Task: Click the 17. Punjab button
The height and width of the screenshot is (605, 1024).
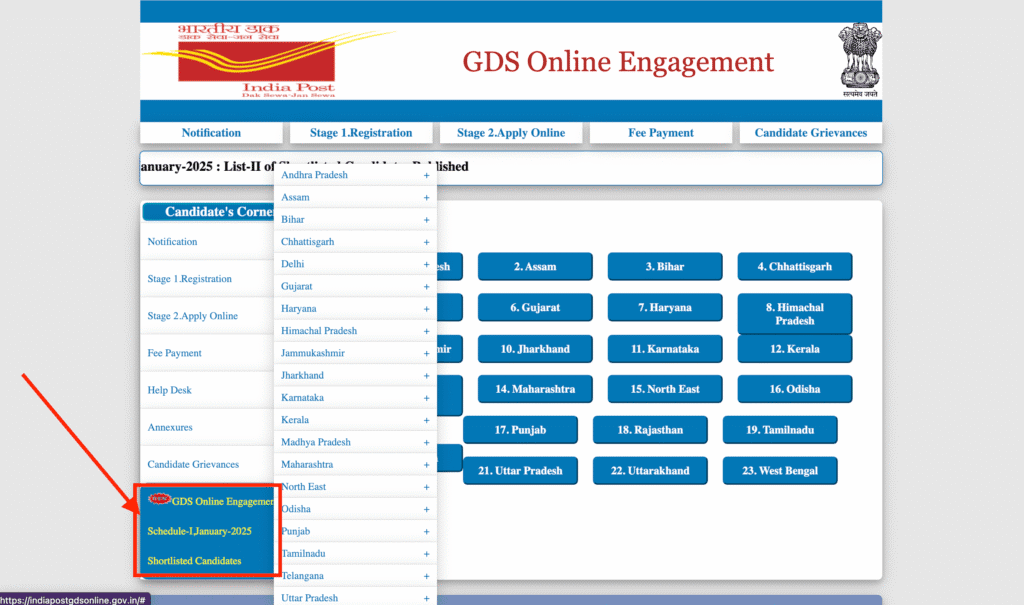Action: coord(520,430)
